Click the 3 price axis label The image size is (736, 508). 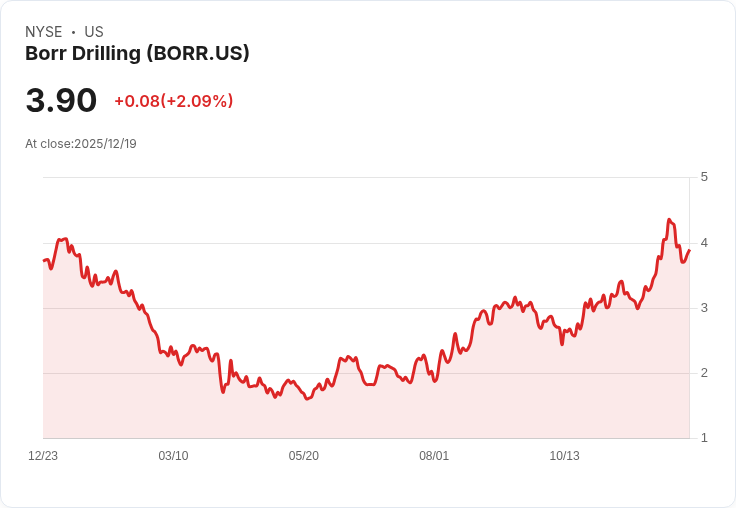(704, 308)
